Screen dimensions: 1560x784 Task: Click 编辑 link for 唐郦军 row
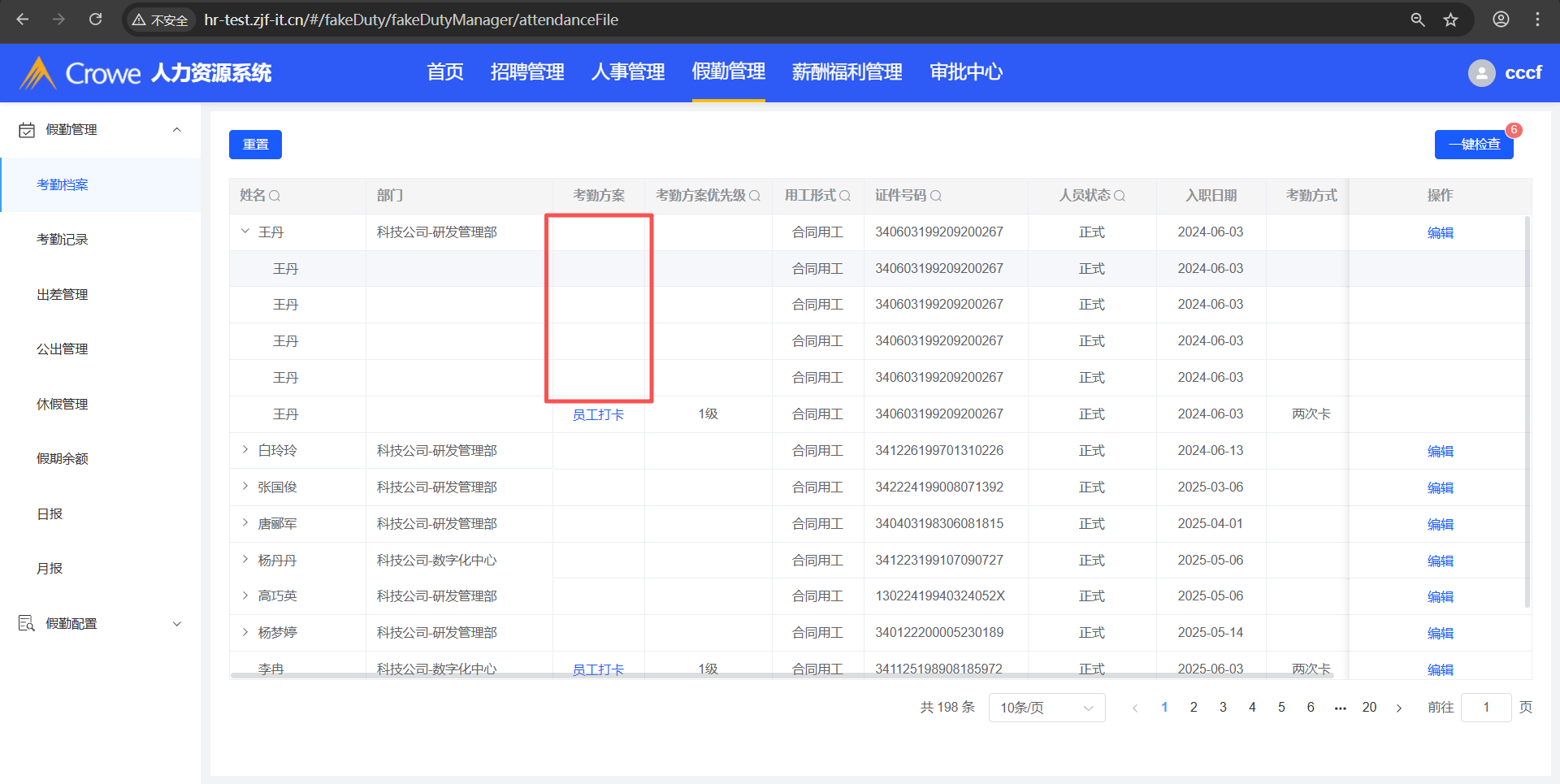1440,524
